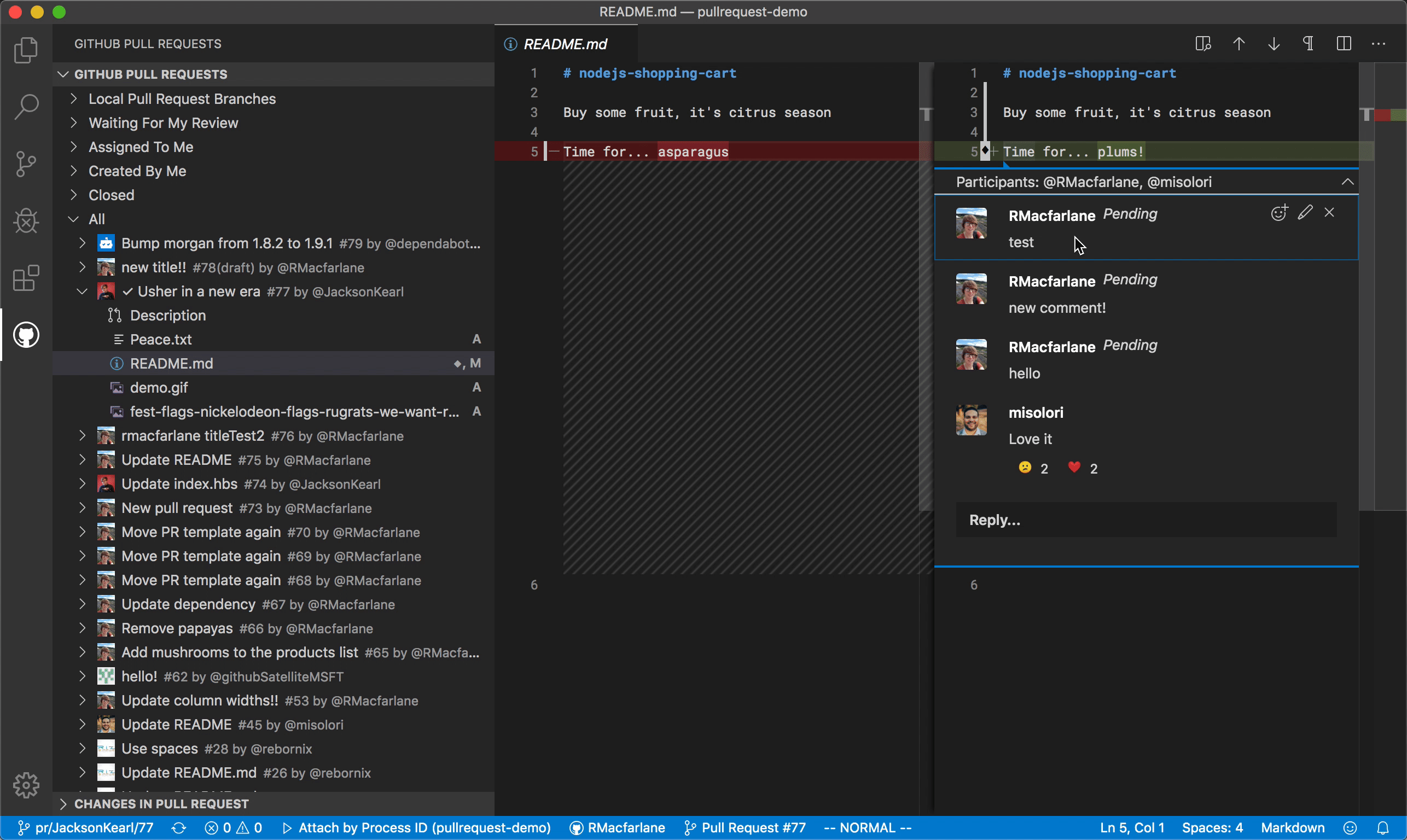The image size is (1407, 840).
Task: Open the Manage gear at sidebar bottom
Action: pyautogui.click(x=26, y=785)
